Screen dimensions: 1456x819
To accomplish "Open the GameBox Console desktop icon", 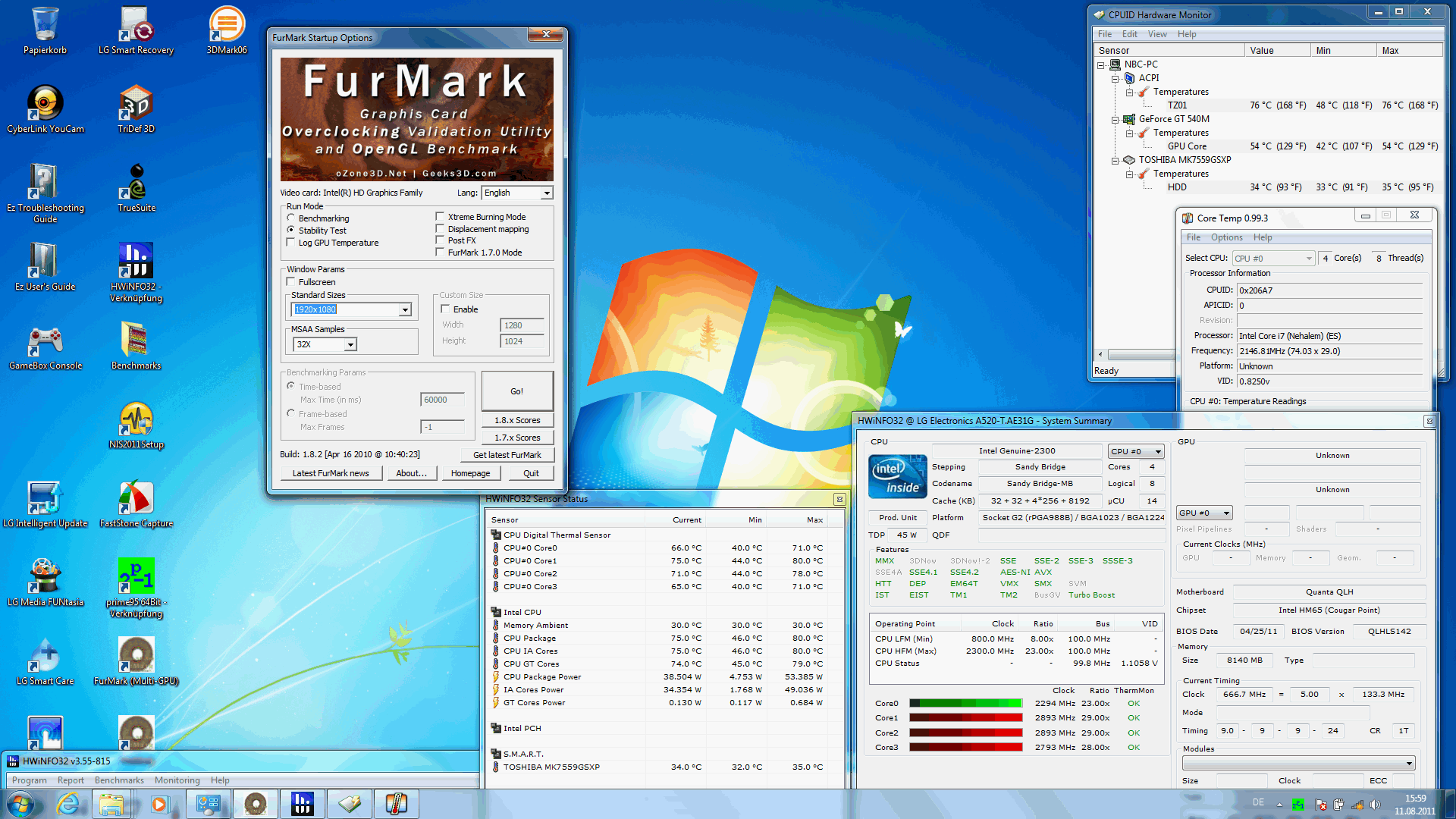I will (45, 345).
